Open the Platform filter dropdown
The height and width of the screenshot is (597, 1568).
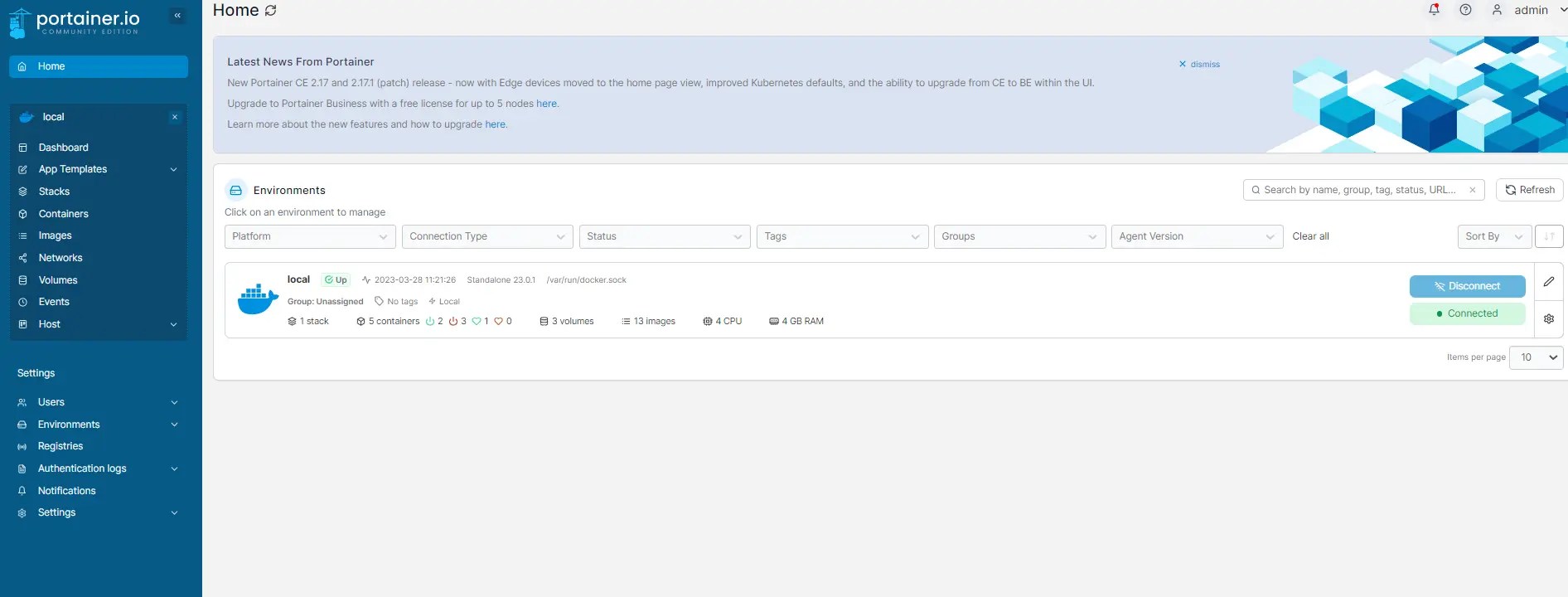(310, 236)
